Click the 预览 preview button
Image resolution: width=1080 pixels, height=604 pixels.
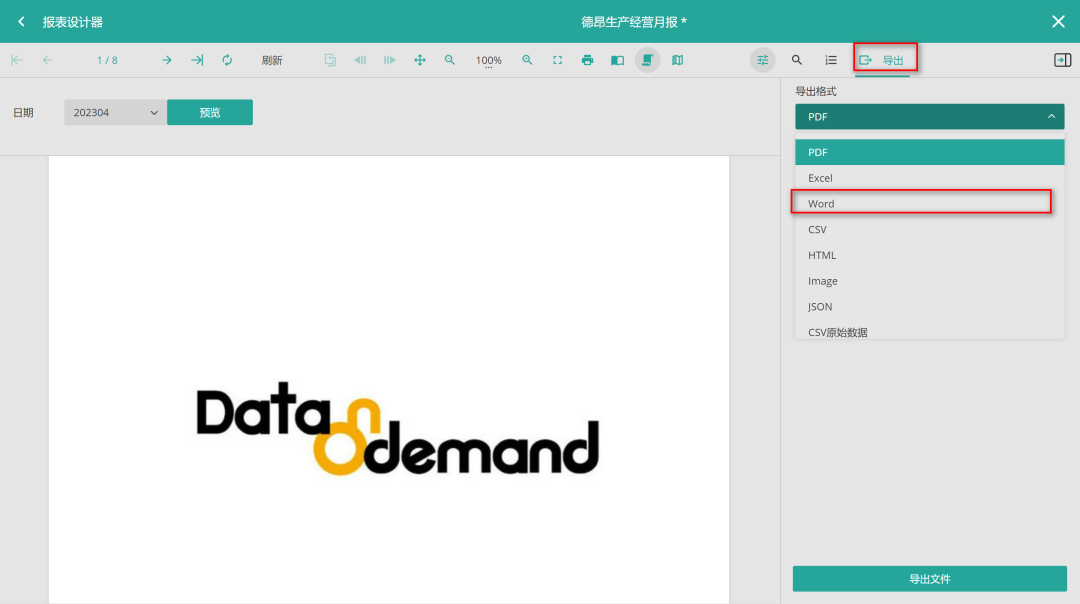tap(210, 112)
